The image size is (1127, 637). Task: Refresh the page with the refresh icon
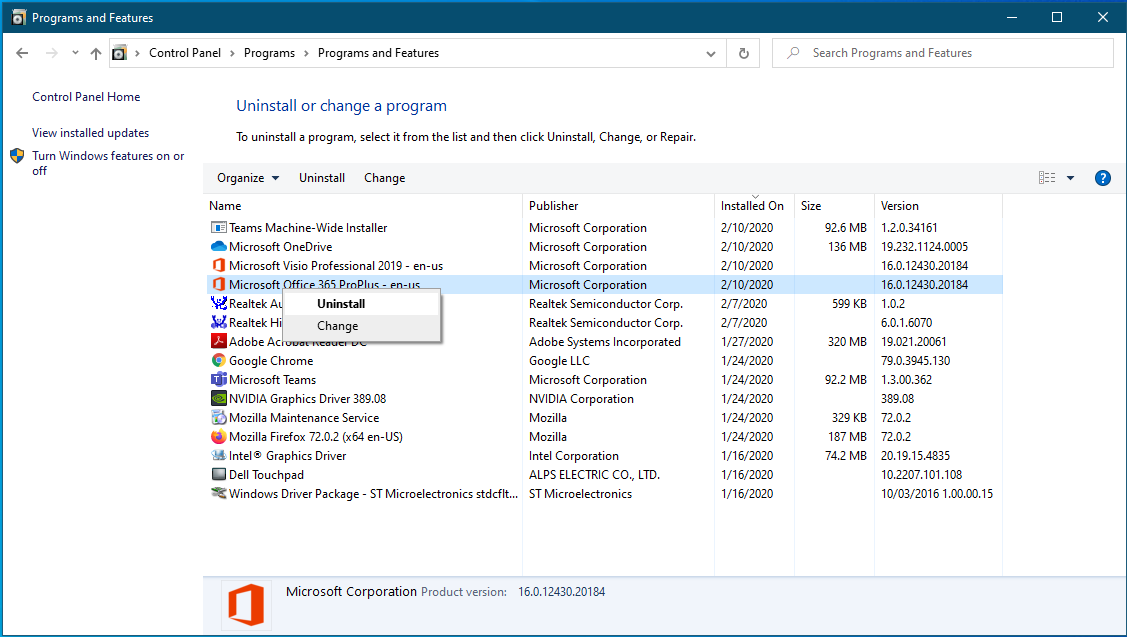pos(742,52)
